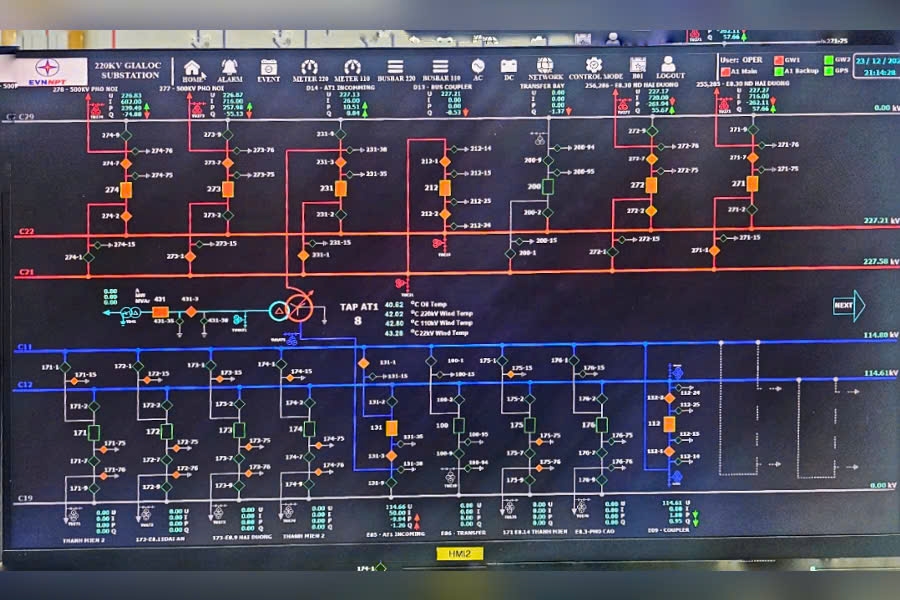Open the ALARM bell icon
Screen dimensions: 900x600
(230, 68)
